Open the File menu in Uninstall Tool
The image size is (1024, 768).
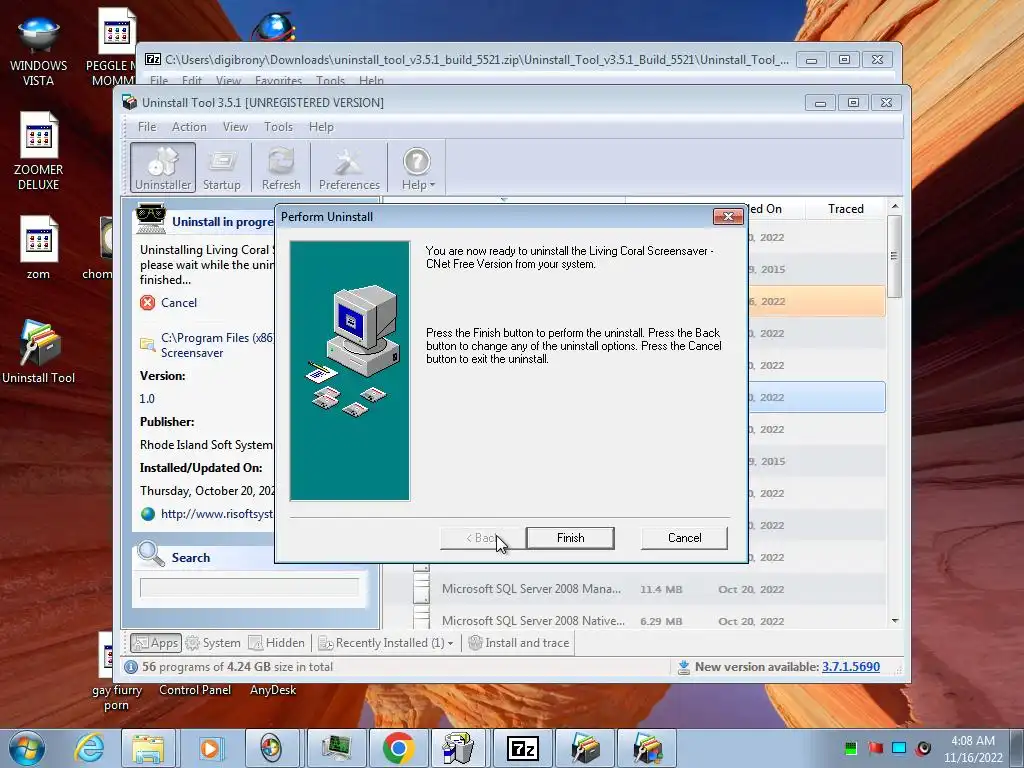147,127
